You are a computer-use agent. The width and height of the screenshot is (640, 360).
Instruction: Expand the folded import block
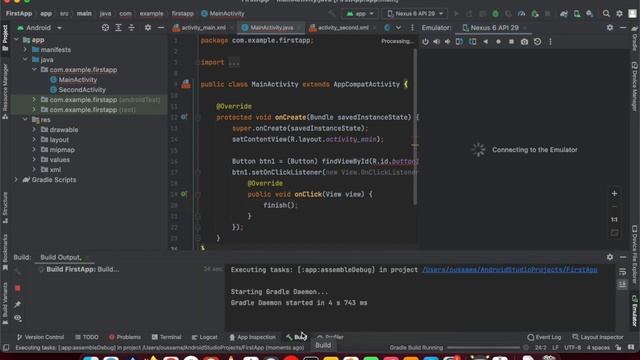(234, 62)
